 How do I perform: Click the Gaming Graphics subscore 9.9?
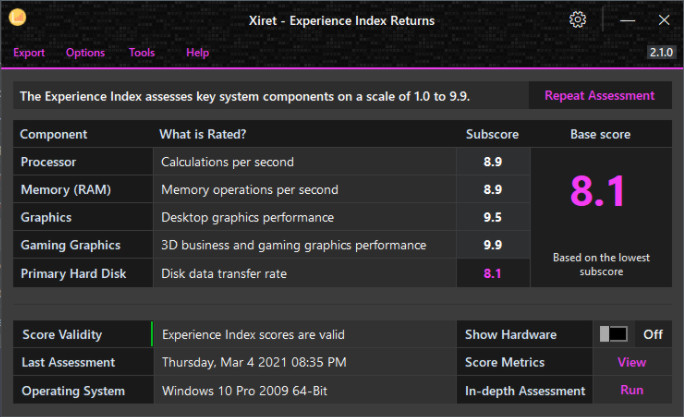click(492, 245)
